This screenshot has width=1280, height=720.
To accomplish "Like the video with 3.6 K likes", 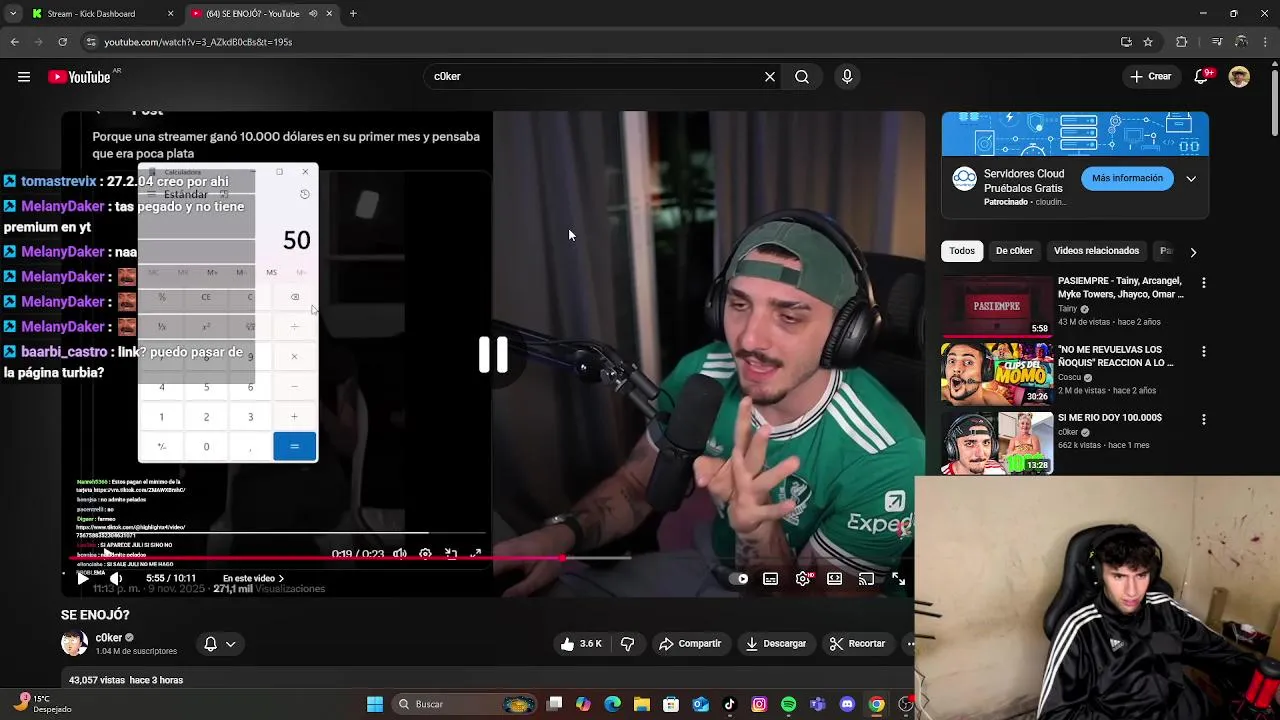I will click(x=581, y=644).
